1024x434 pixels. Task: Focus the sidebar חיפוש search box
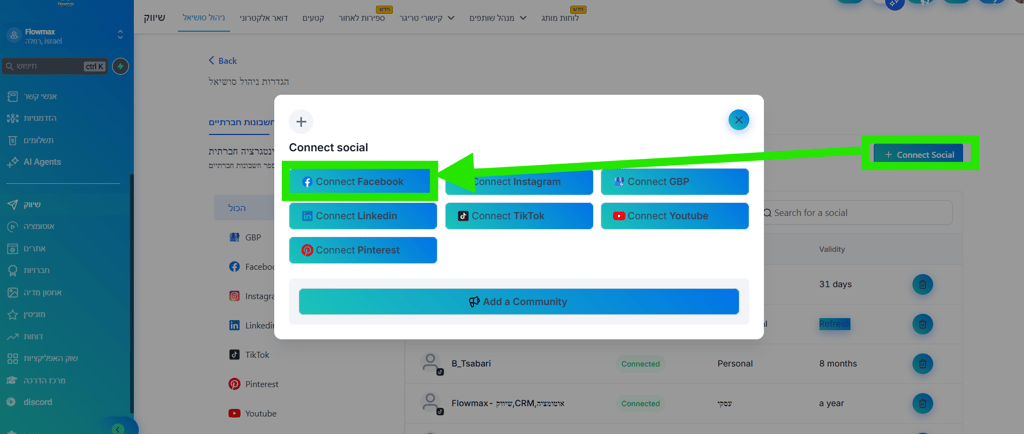pos(55,66)
